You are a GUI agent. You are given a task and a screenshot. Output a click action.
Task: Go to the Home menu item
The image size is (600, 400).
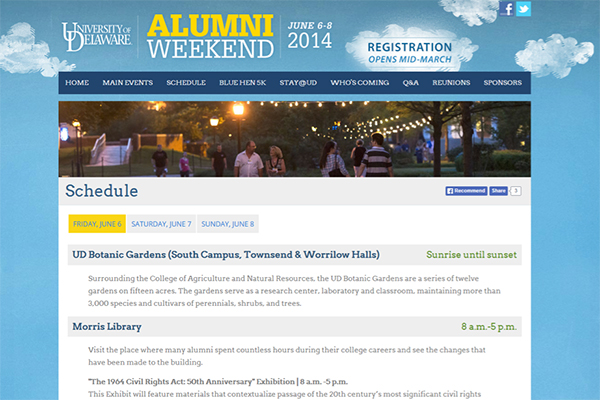77,83
